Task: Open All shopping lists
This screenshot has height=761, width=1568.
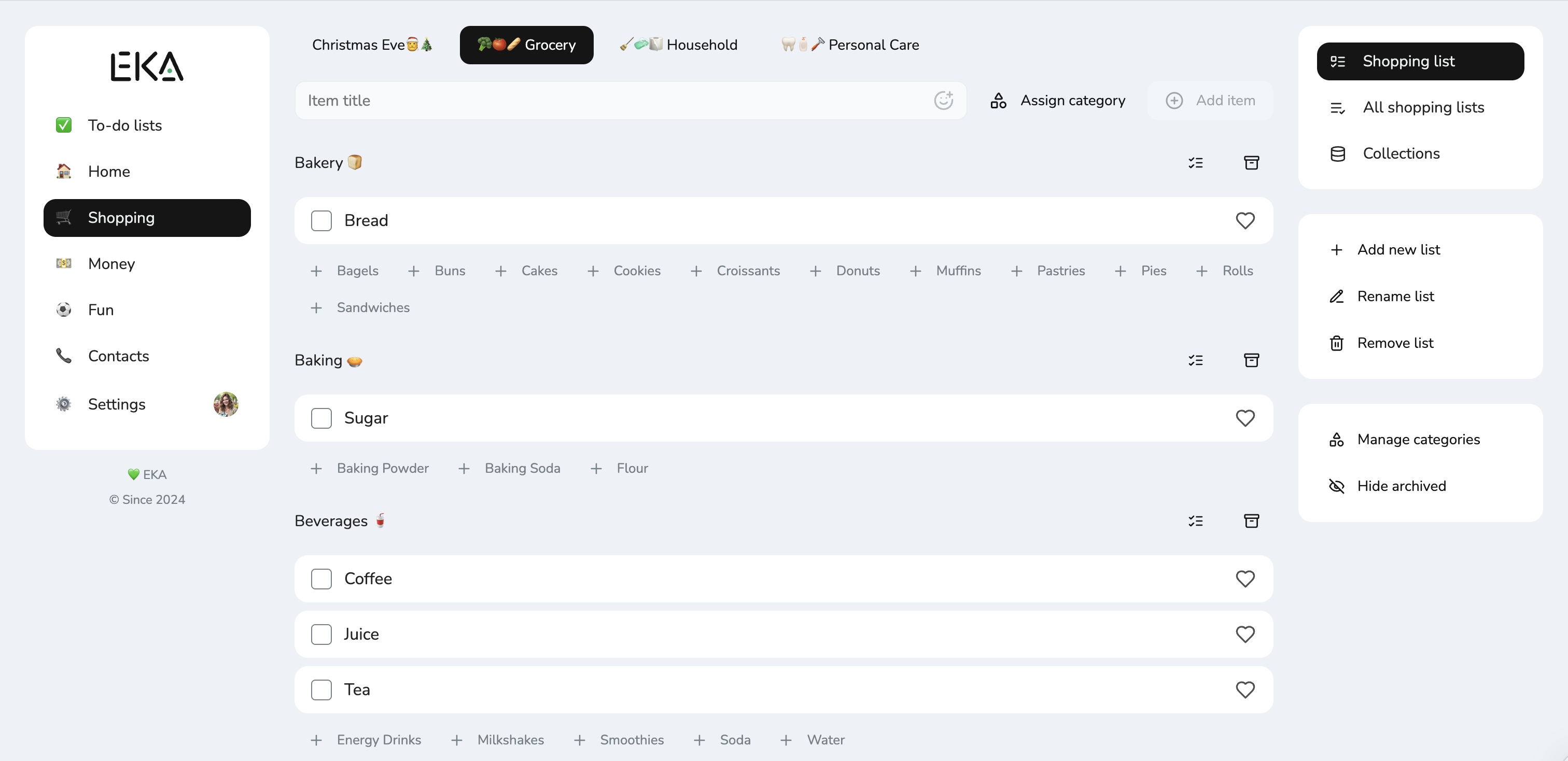Action: (1420, 107)
